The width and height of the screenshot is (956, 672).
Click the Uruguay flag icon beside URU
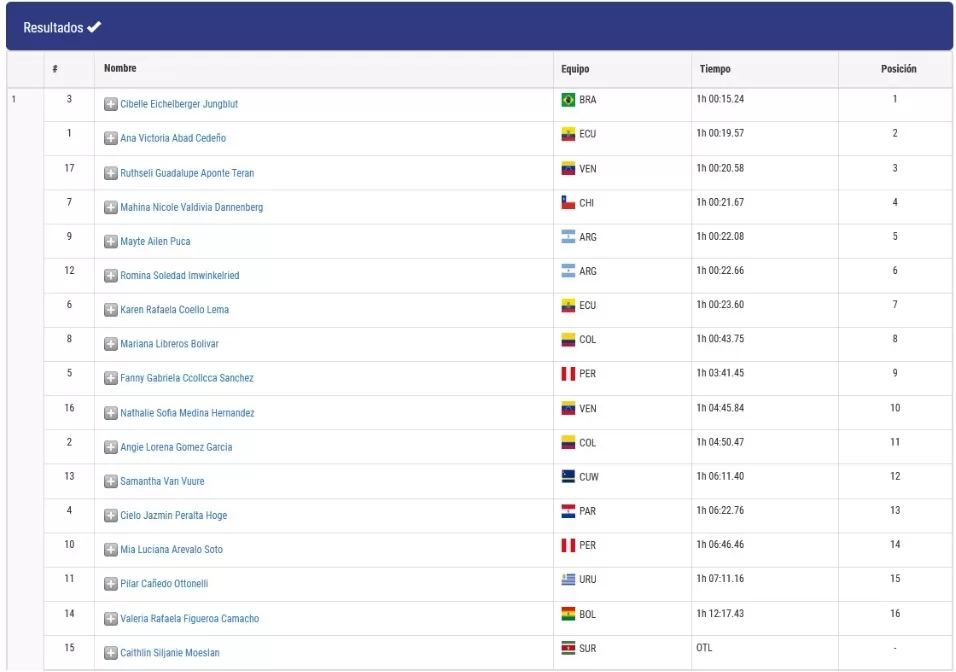coord(568,579)
